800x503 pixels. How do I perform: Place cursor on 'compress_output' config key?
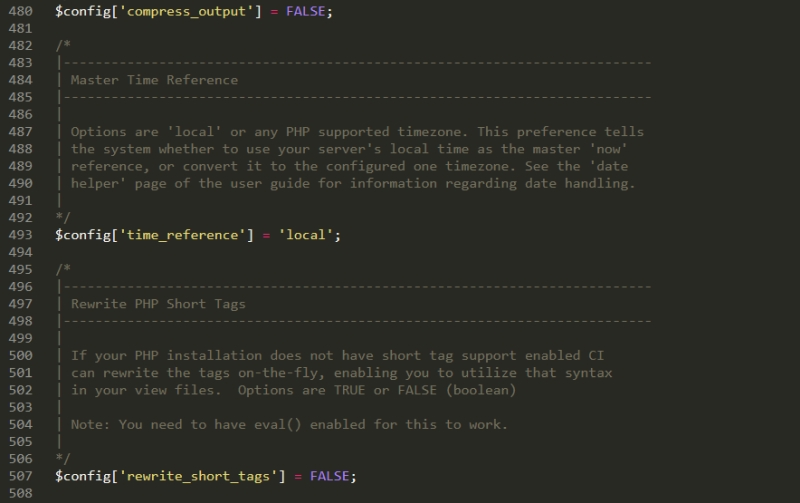coord(186,11)
